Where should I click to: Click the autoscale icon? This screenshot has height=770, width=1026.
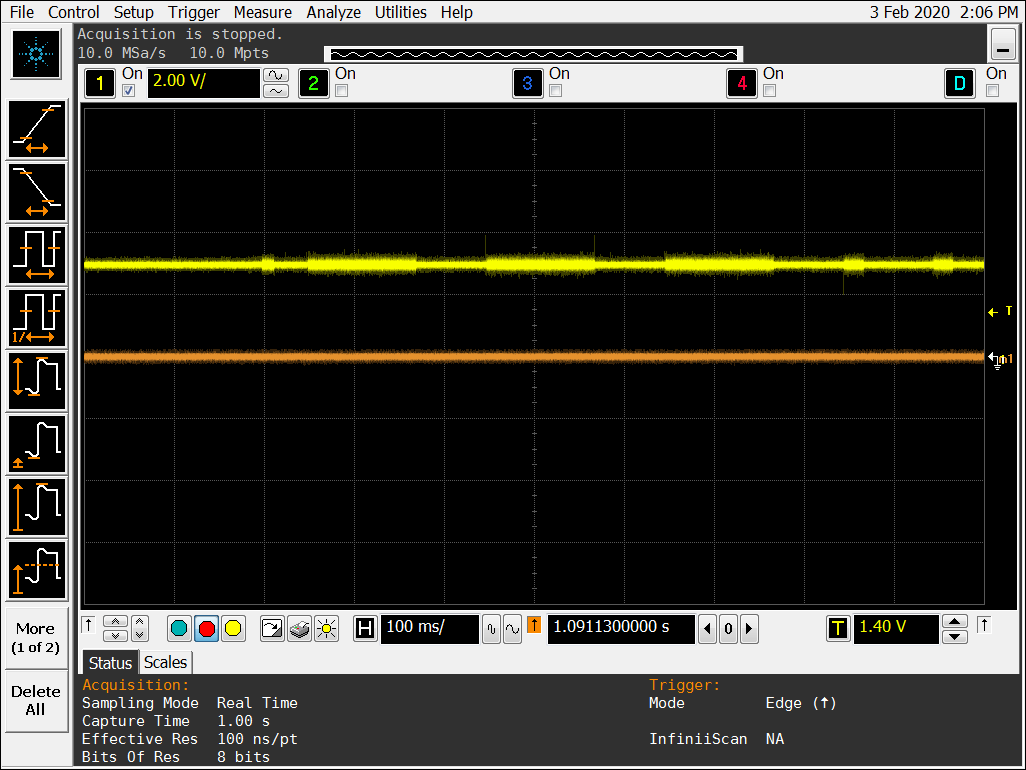(272, 629)
